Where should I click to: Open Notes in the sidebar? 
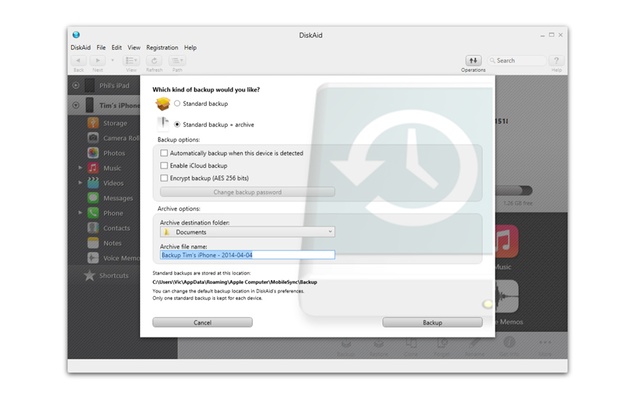pos(104,243)
